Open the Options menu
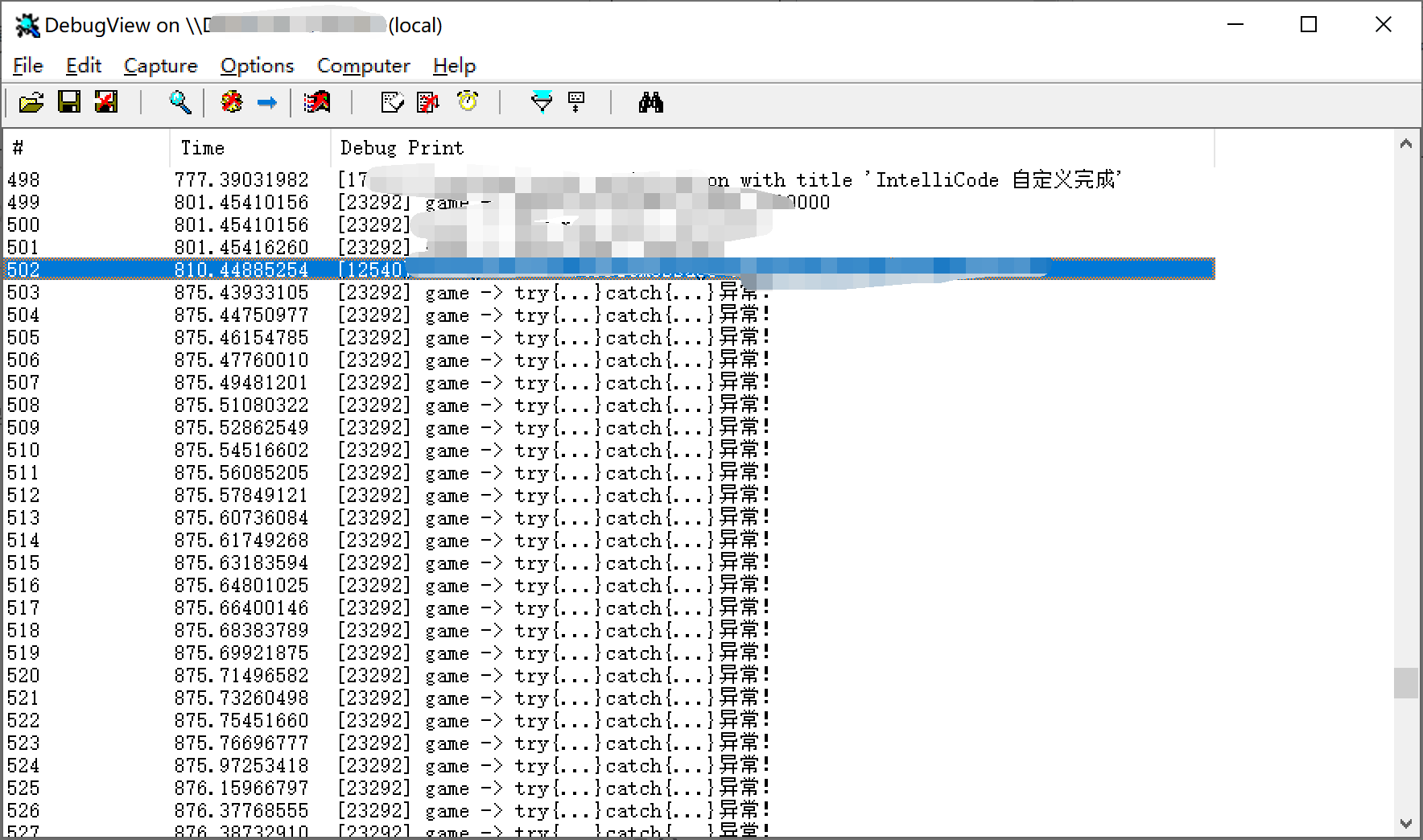This screenshot has height=840, width=1423. pyautogui.click(x=256, y=65)
